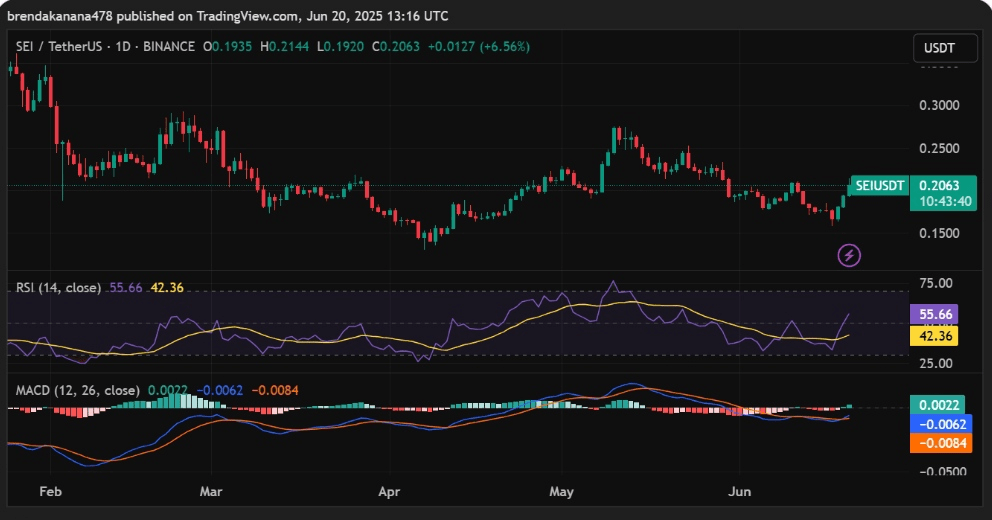Click the 0.3000 price scale label

[938, 106]
